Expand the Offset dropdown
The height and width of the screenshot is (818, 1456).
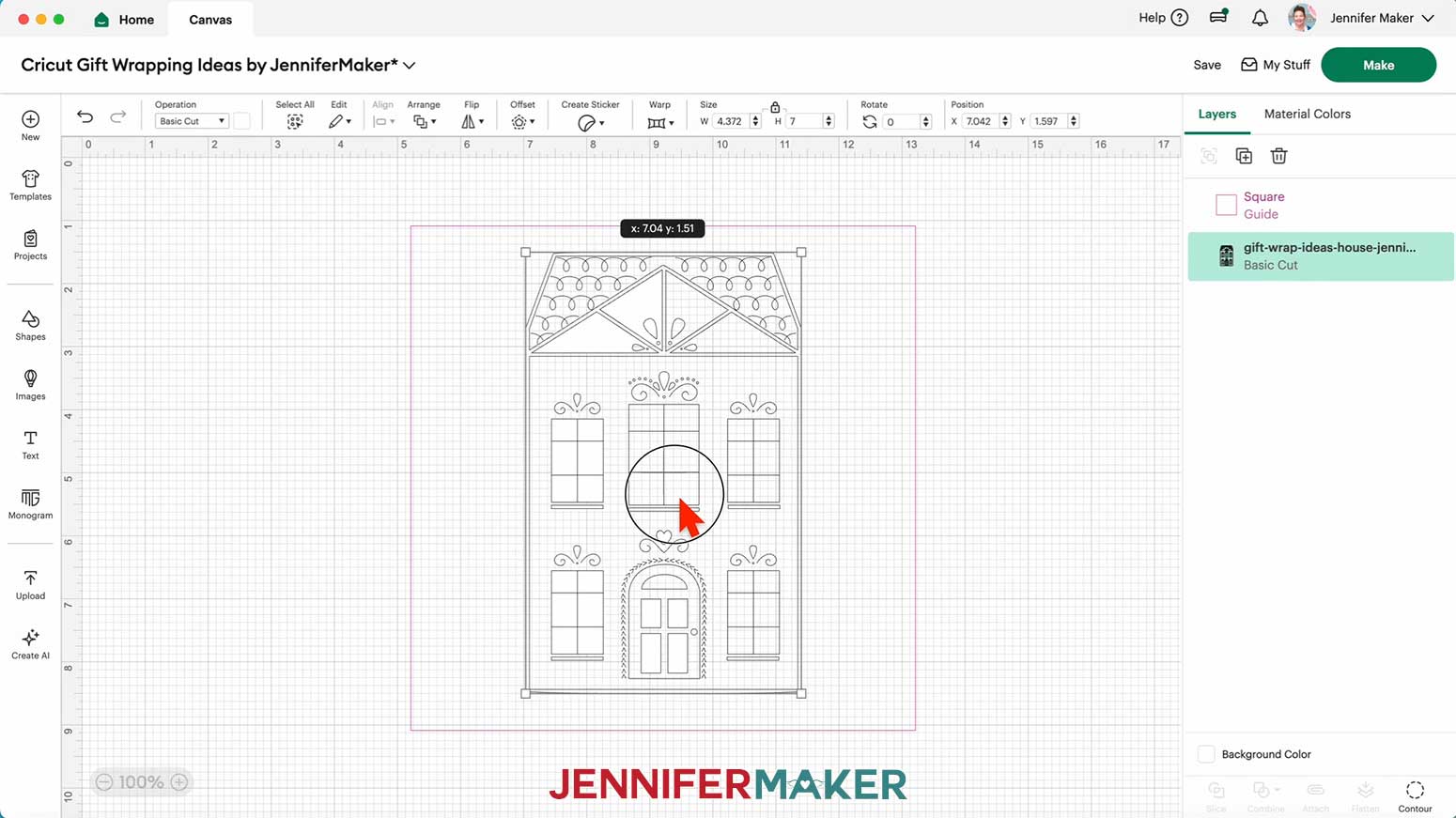pos(523,122)
